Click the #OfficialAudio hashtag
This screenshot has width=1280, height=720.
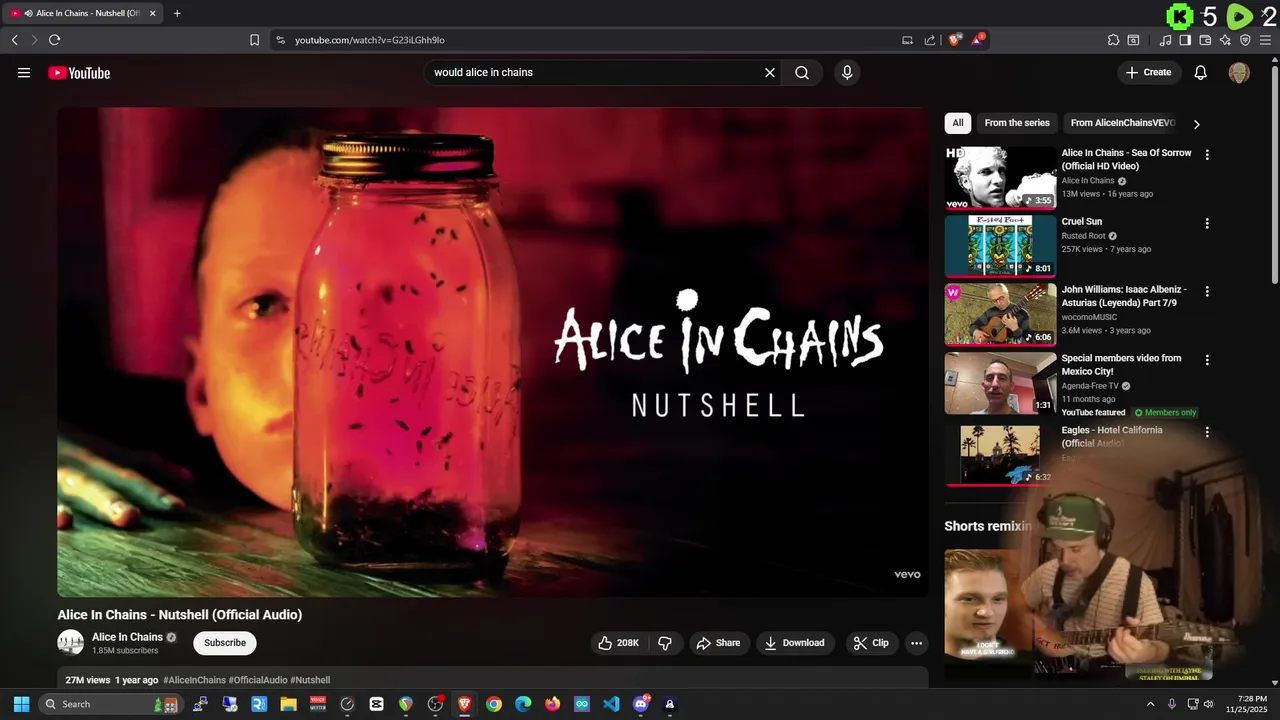[x=258, y=680]
